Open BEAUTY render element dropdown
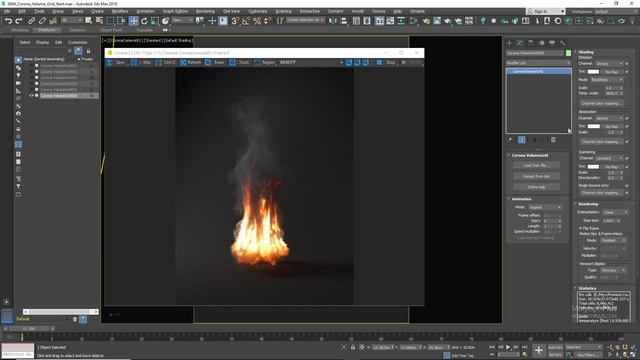Image resolution: width=640 pixels, height=360 pixels. [311, 62]
